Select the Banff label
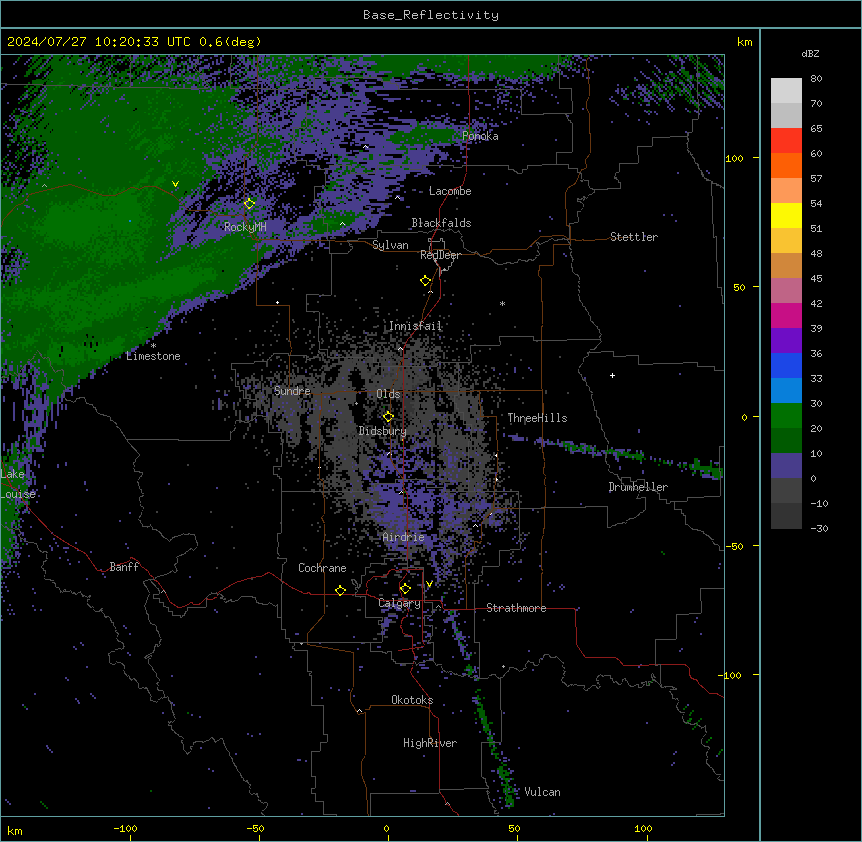 124,567
